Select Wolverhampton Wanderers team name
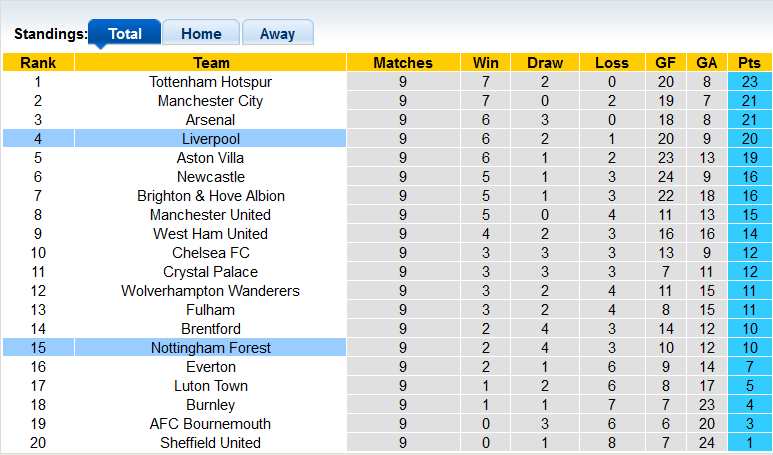Image resolution: width=773 pixels, height=455 pixels. [x=210, y=291]
